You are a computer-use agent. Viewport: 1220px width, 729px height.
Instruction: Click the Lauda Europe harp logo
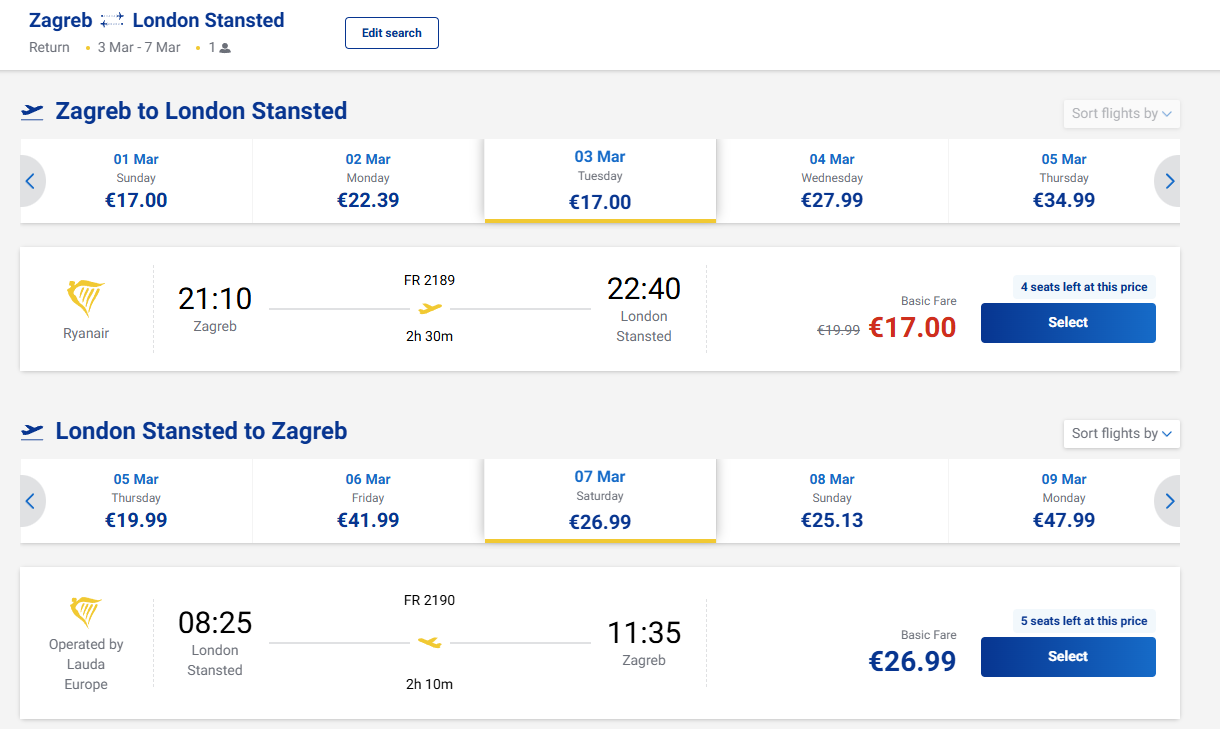pos(86,611)
